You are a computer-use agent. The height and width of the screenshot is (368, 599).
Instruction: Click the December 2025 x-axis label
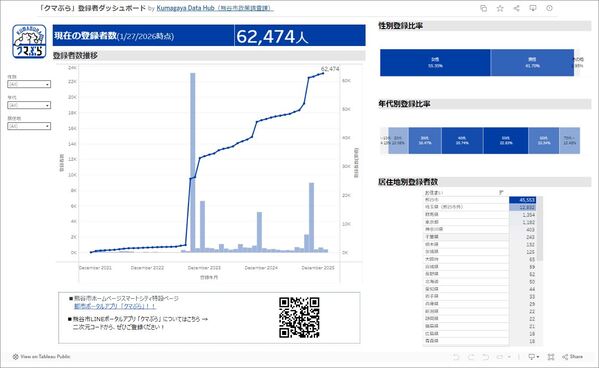pyautogui.click(x=318, y=268)
